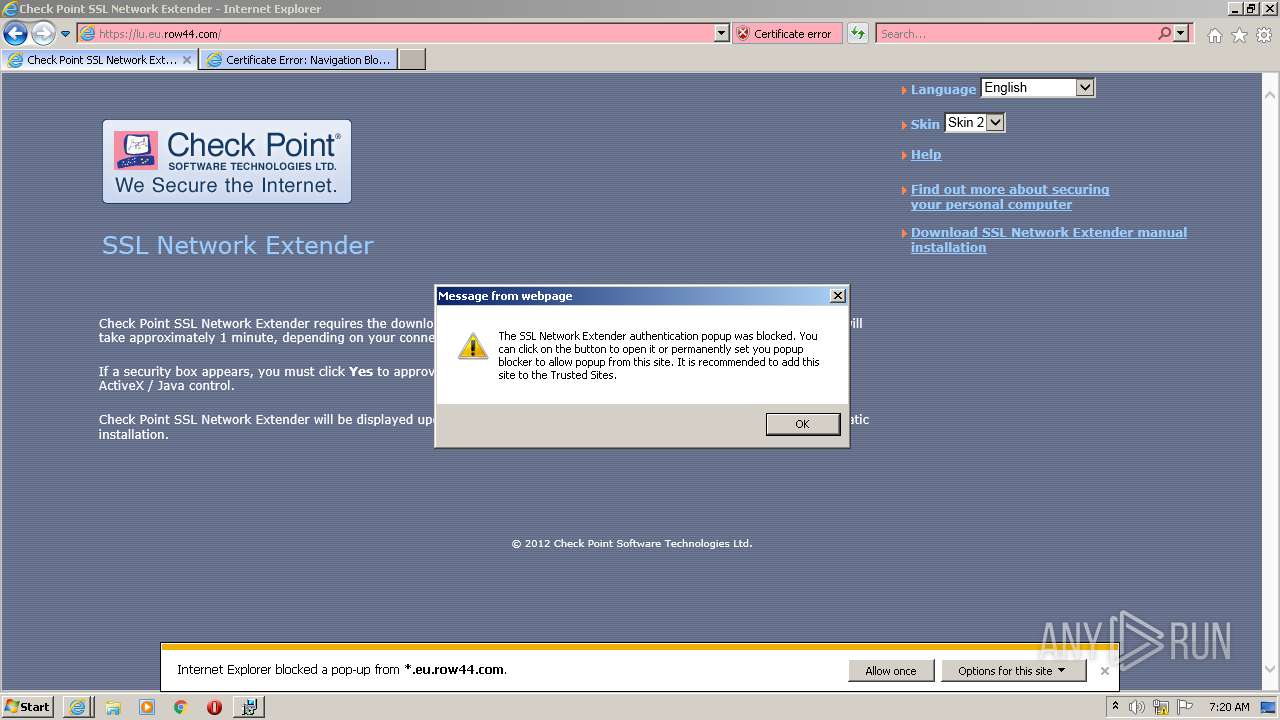Open the installer taskbar icon
The height and width of the screenshot is (720, 1280).
pos(249,707)
